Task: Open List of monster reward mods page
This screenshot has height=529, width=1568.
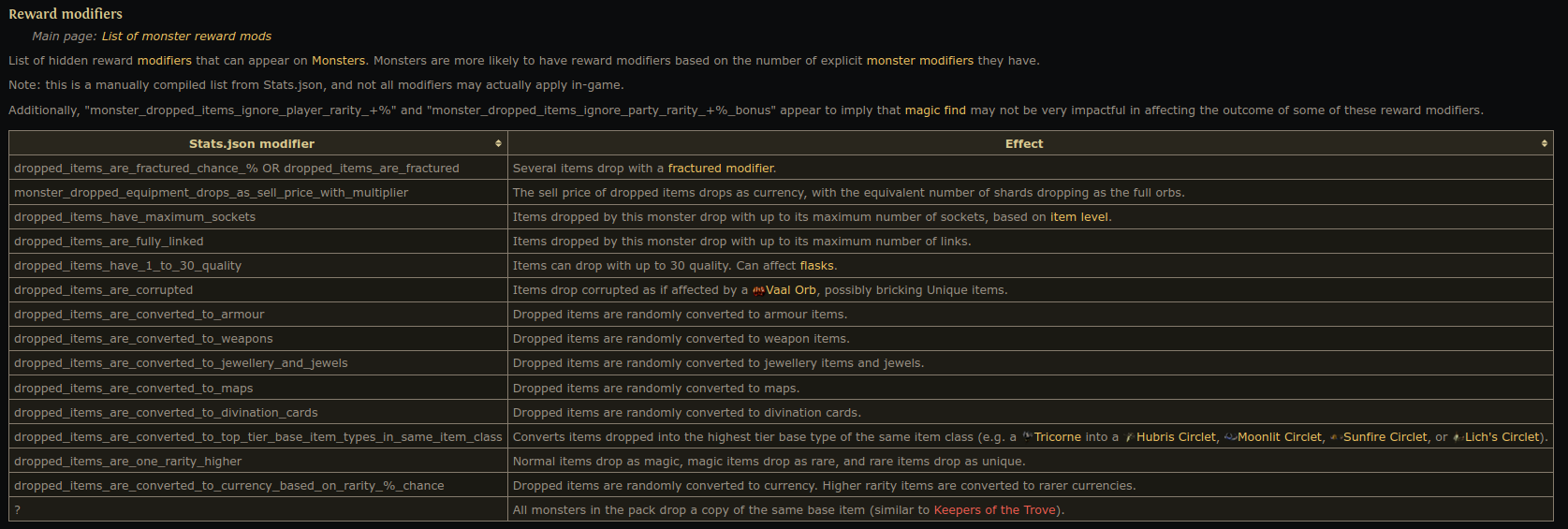Action: pyautogui.click(x=186, y=37)
